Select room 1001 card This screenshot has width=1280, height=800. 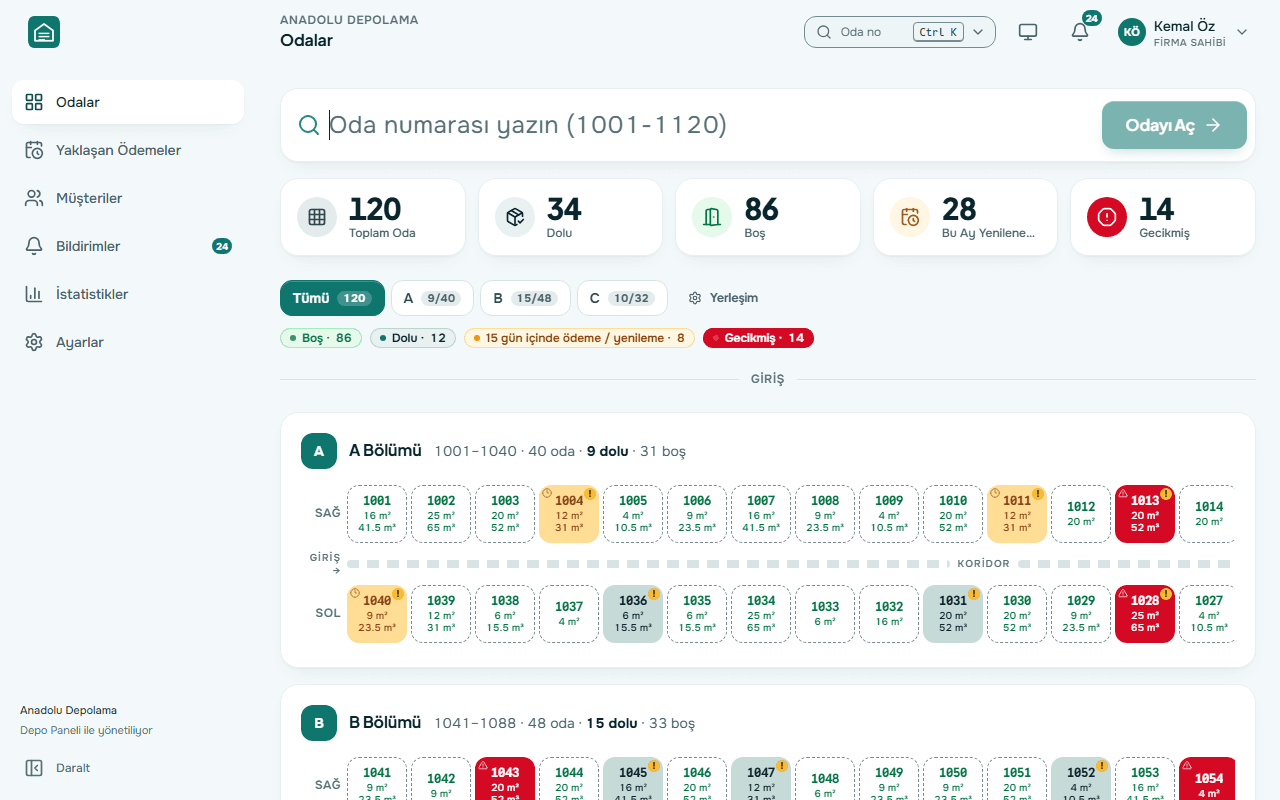pyautogui.click(x=377, y=514)
